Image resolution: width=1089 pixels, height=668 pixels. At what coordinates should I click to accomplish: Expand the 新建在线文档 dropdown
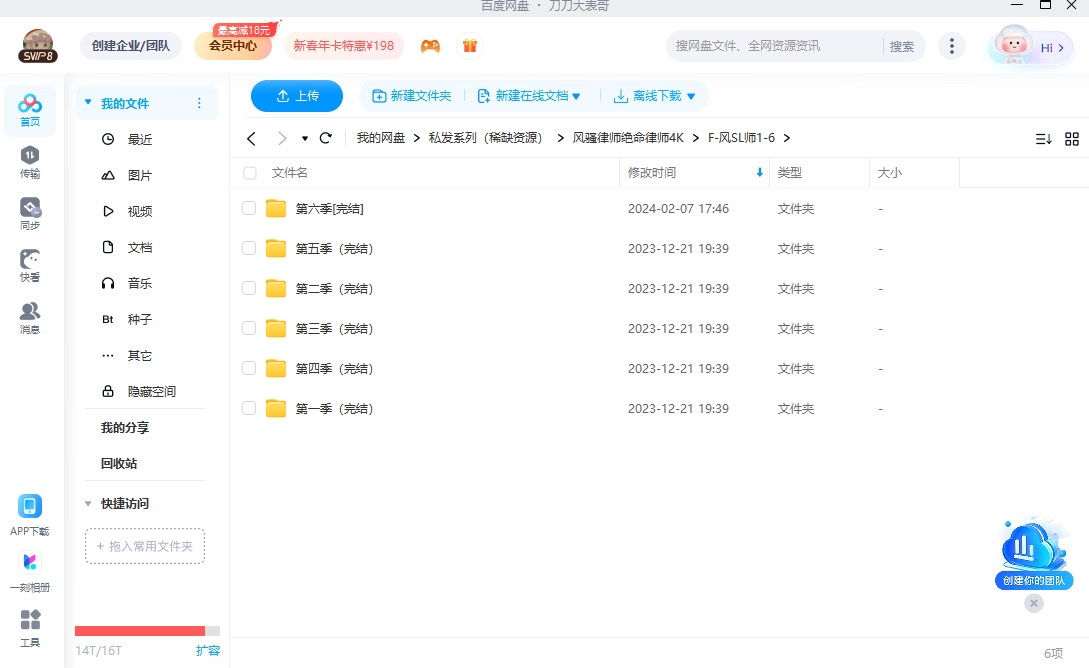tap(576, 96)
